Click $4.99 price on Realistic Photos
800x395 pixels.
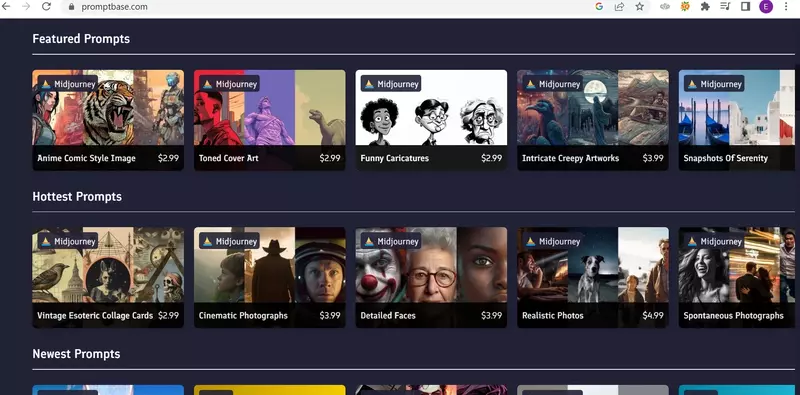(x=653, y=315)
